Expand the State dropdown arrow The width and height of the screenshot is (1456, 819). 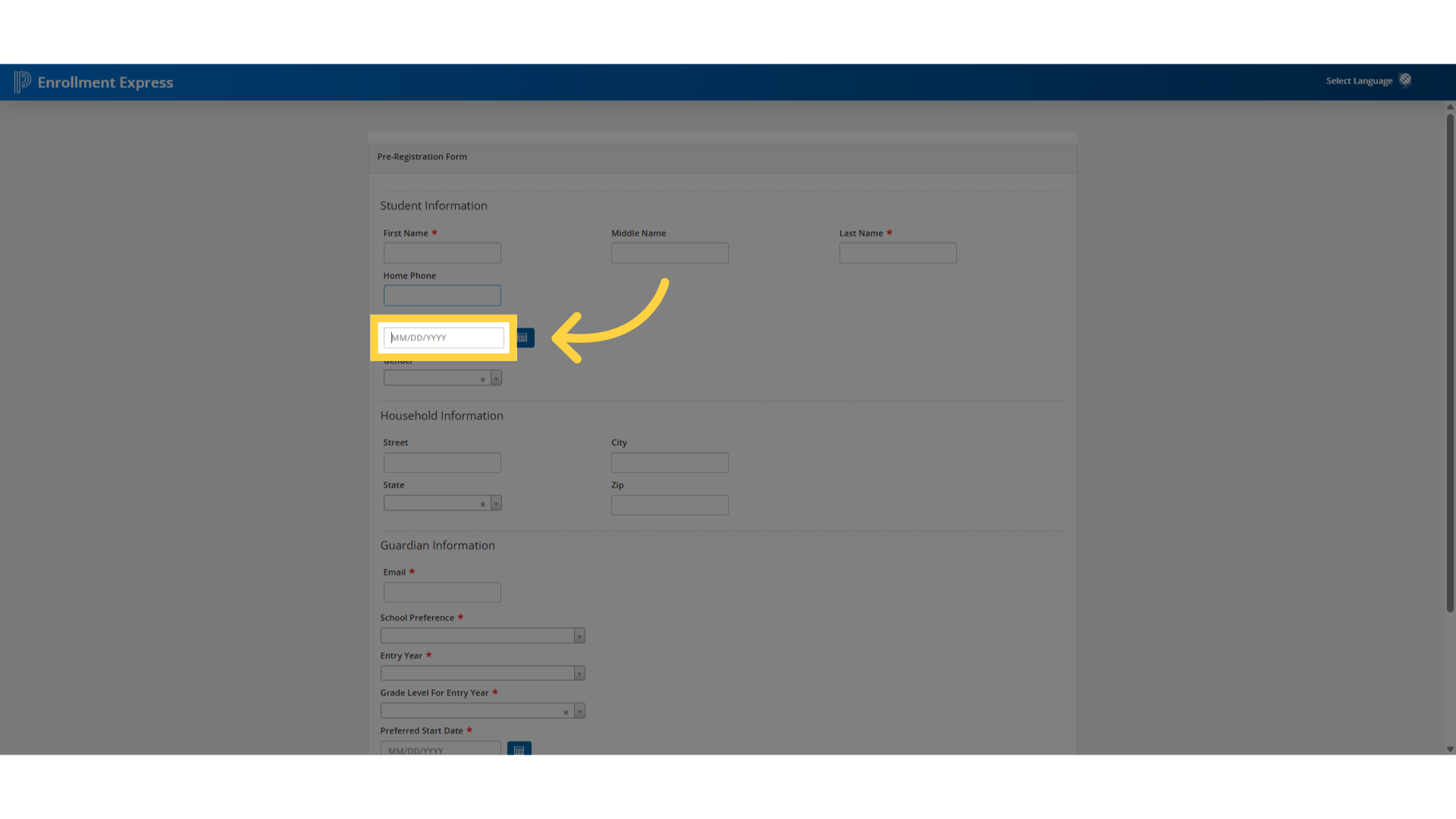(496, 504)
